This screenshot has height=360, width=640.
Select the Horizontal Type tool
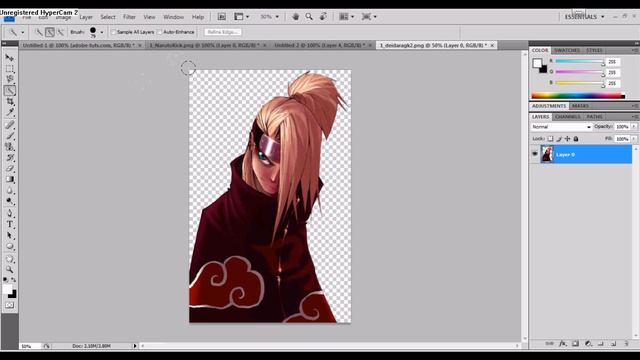pos(9,224)
